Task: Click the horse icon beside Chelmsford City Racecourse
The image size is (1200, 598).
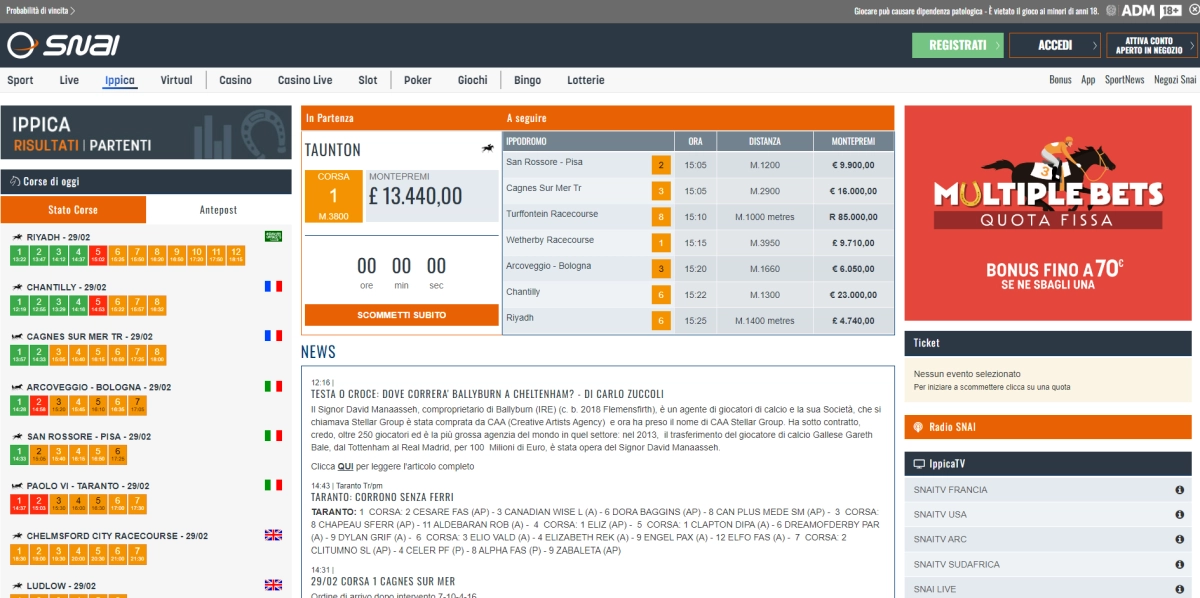Action: click(17, 536)
